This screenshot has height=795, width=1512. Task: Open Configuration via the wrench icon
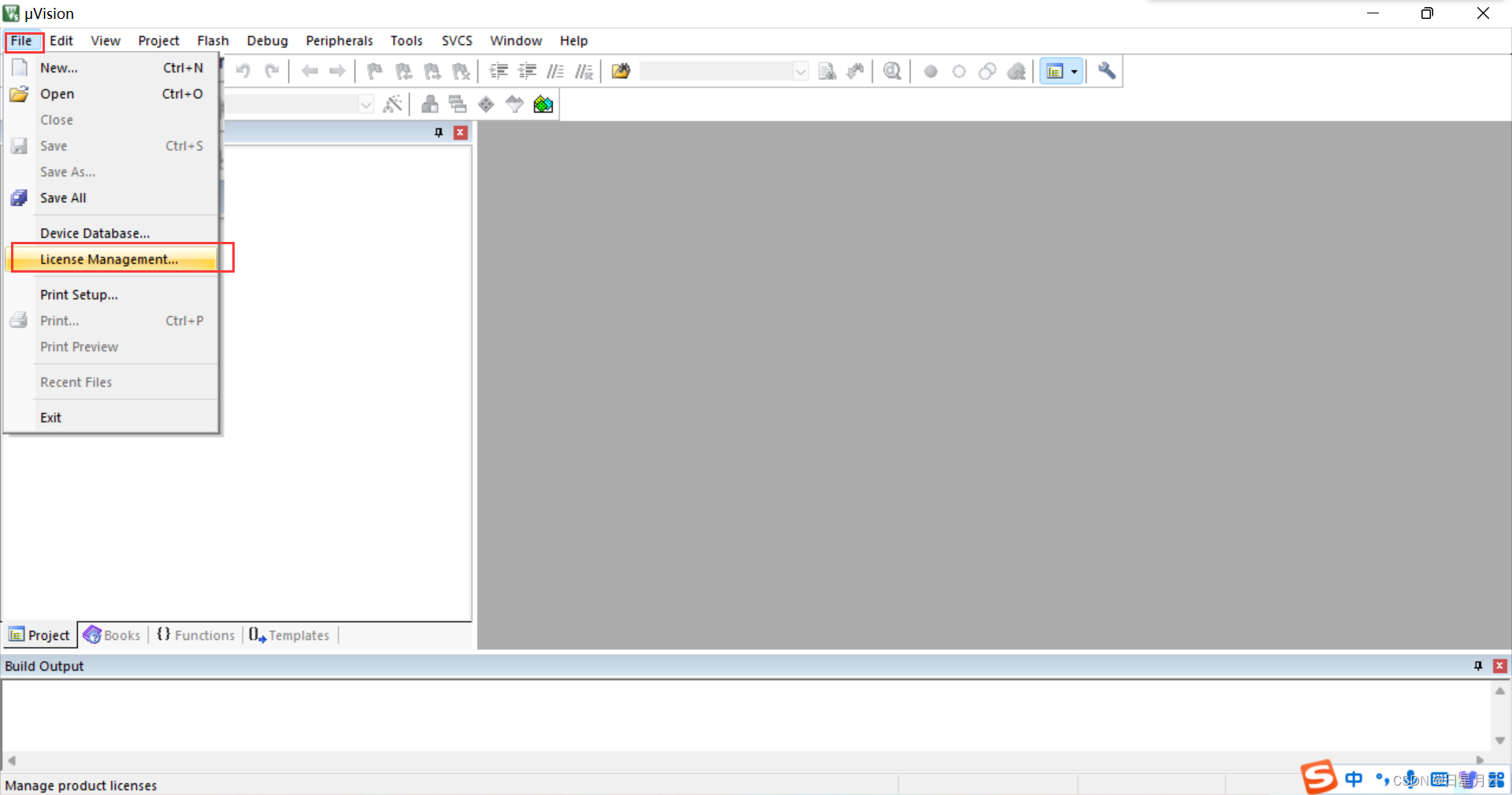(1106, 72)
